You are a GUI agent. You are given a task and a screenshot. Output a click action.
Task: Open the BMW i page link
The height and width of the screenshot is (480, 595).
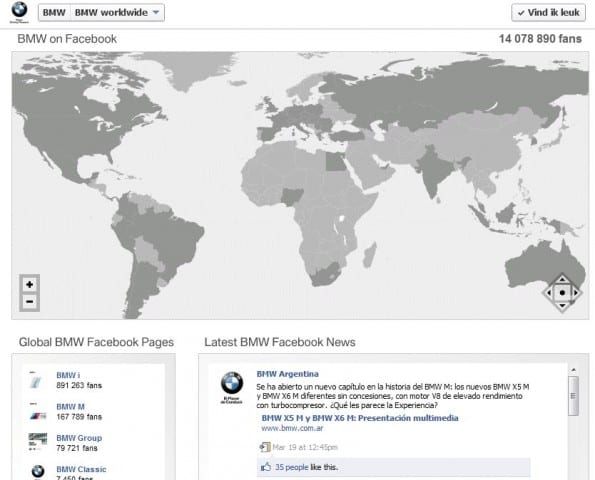click(x=68, y=375)
